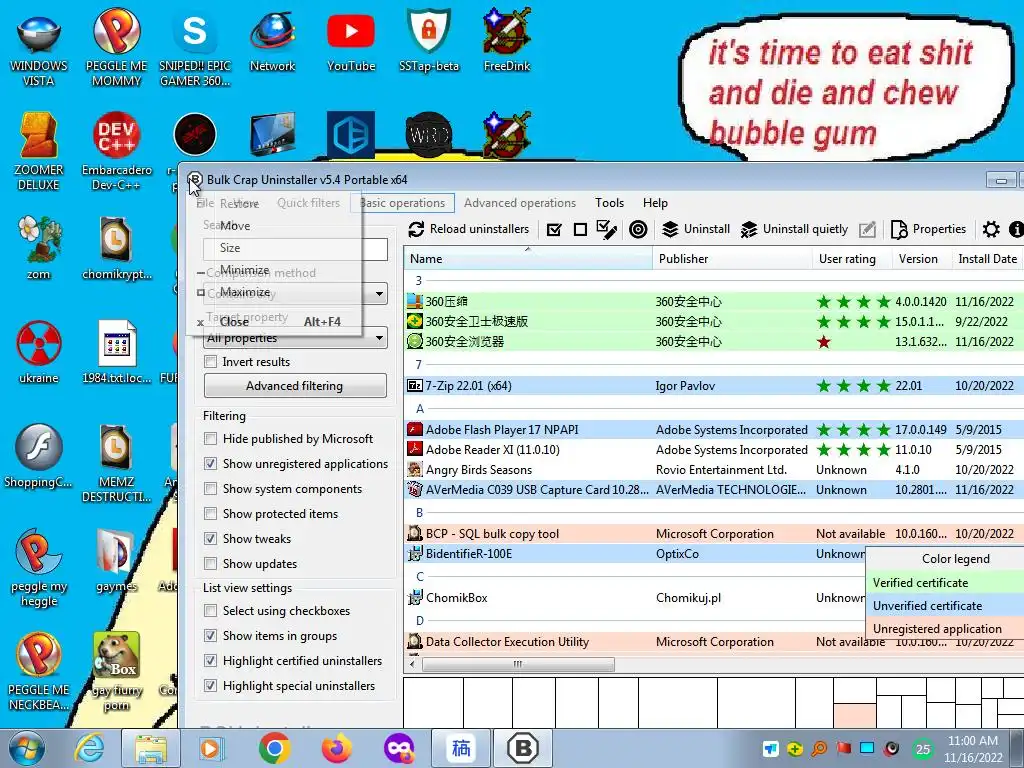Select the Angry Birds Seasons entry
The height and width of the screenshot is (768, 1024).
714,470
